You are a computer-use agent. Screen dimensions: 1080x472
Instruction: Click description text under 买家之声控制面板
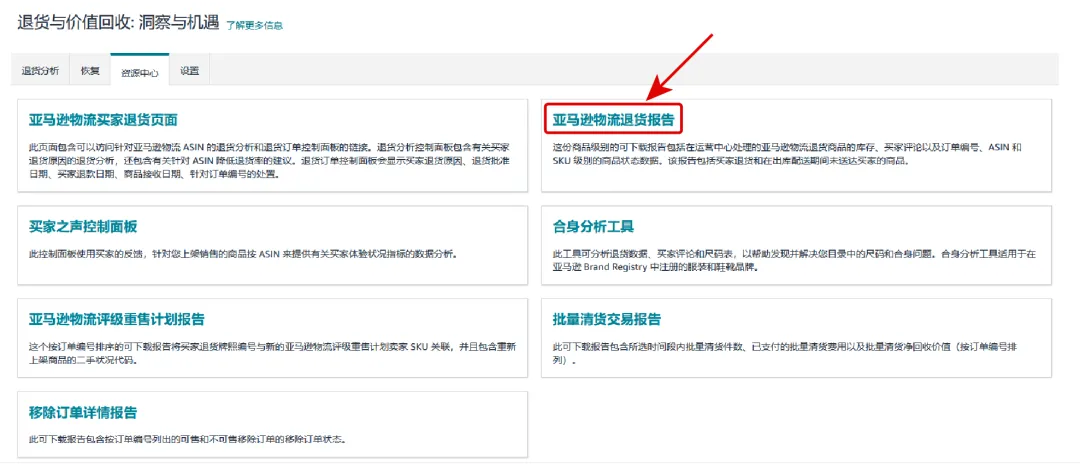coord(242,254)
